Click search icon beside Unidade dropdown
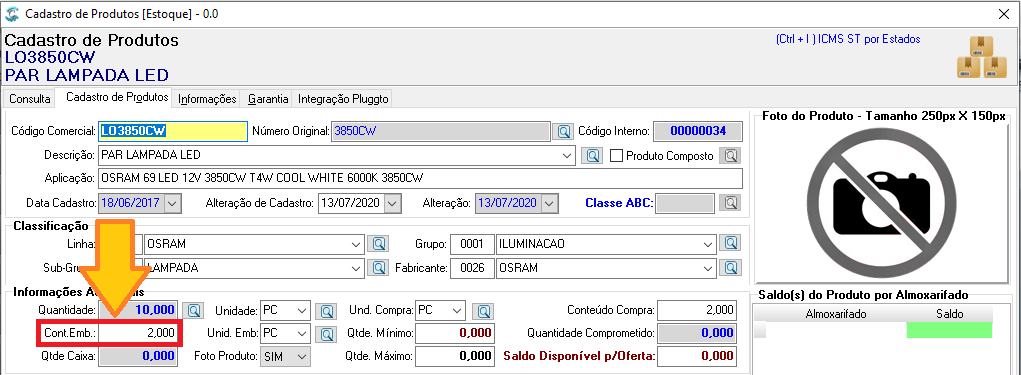Viewport: 1021px width, 375px height. [326, 311]
